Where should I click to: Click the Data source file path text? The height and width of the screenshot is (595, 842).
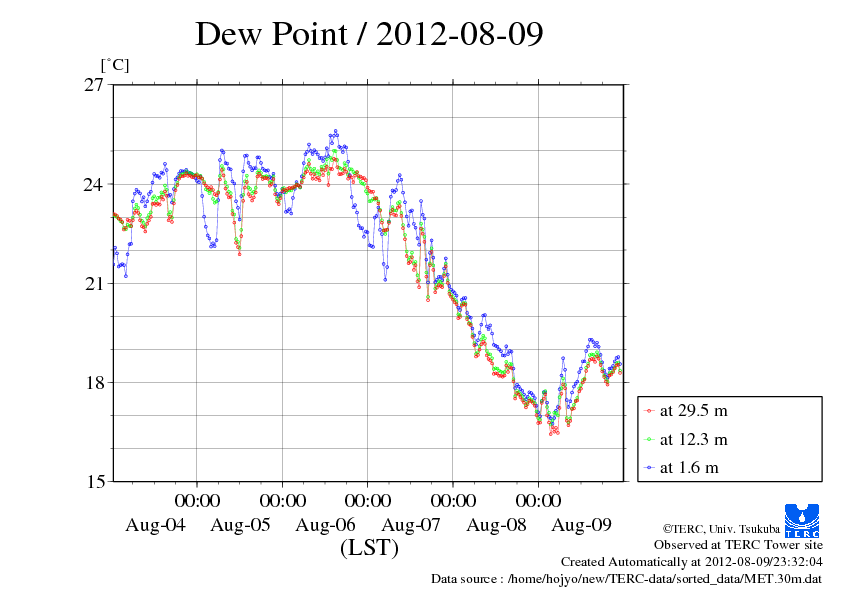pos(627,579)
